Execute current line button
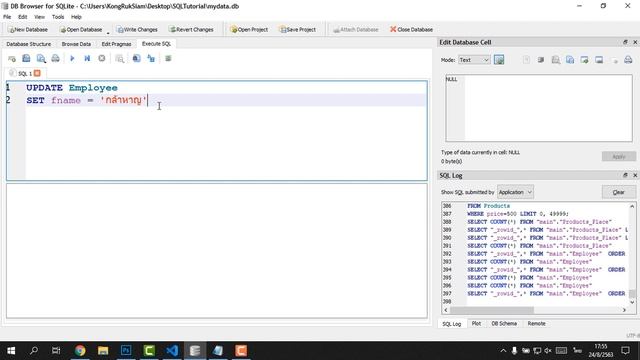640x360 pixels. tap(87, 59)
